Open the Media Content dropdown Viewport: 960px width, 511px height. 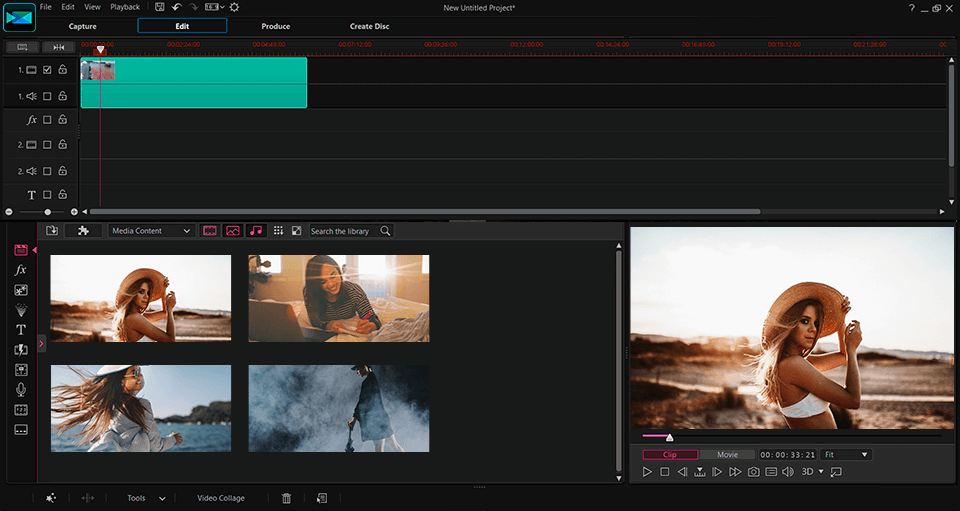click(x=151, y=231)
